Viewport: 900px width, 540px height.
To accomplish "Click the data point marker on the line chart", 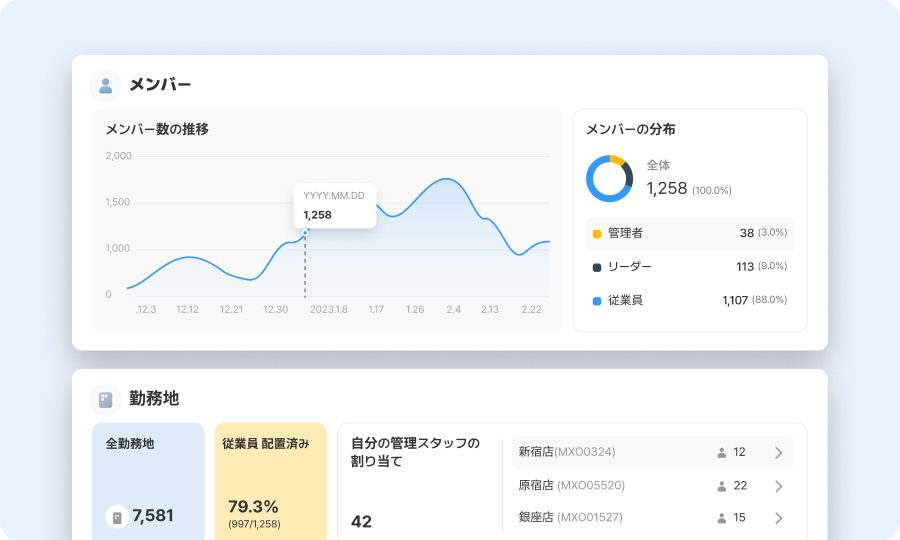I will coord(305,232).
